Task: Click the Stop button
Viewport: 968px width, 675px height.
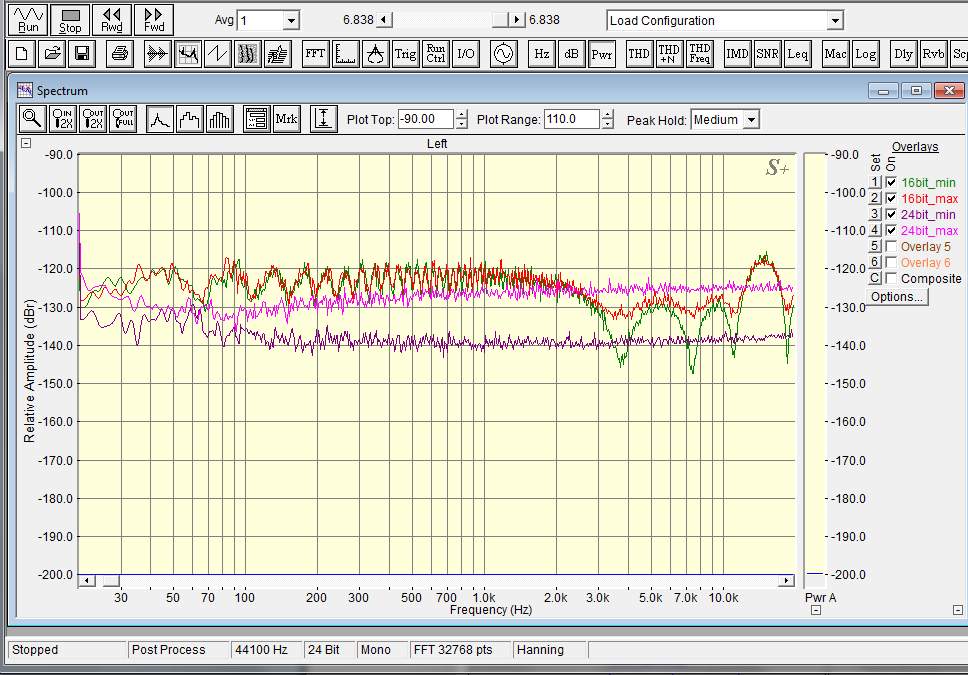Action: pos(70,20)
